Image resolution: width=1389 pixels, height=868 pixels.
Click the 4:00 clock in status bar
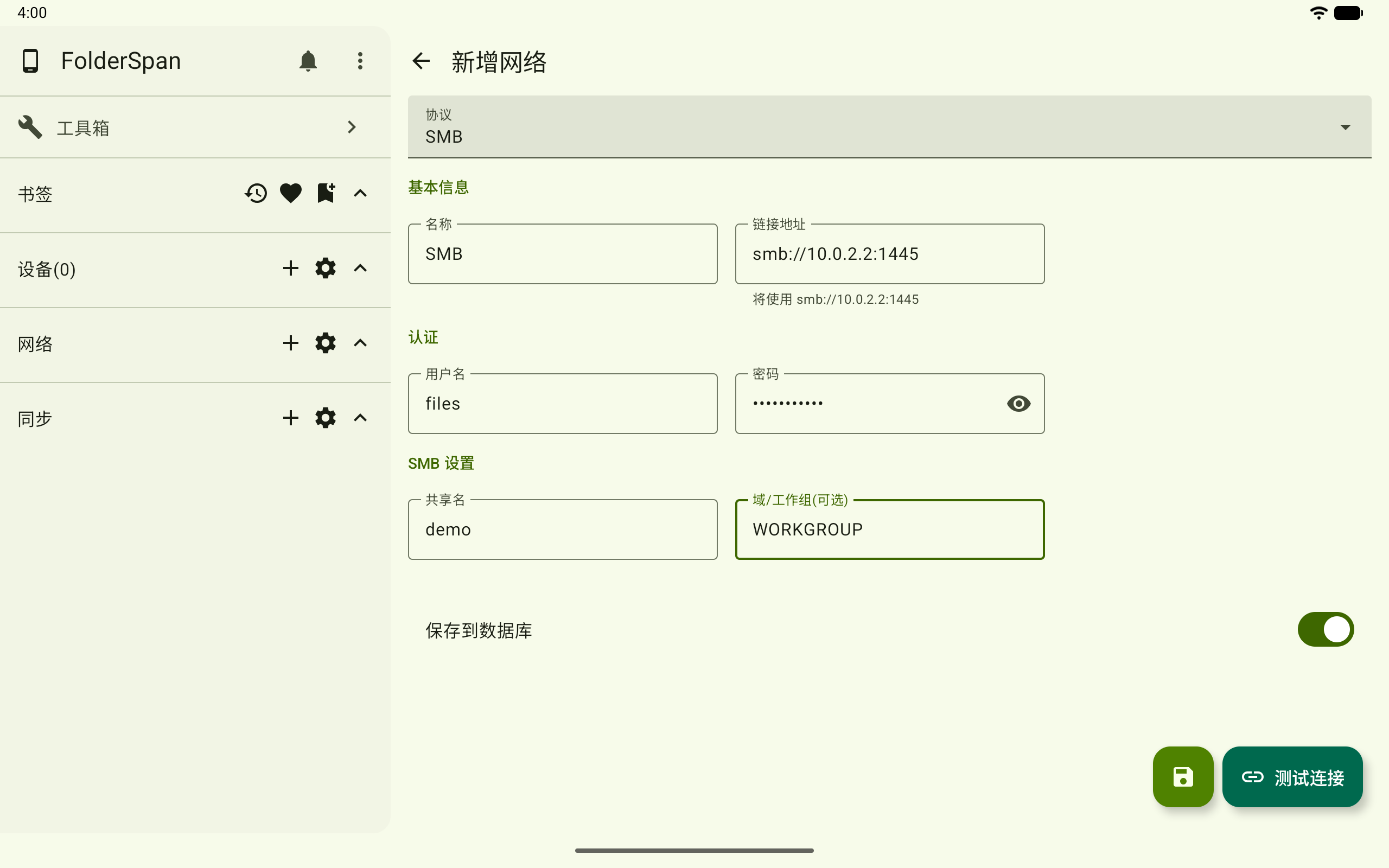click(x=32, y=12)
